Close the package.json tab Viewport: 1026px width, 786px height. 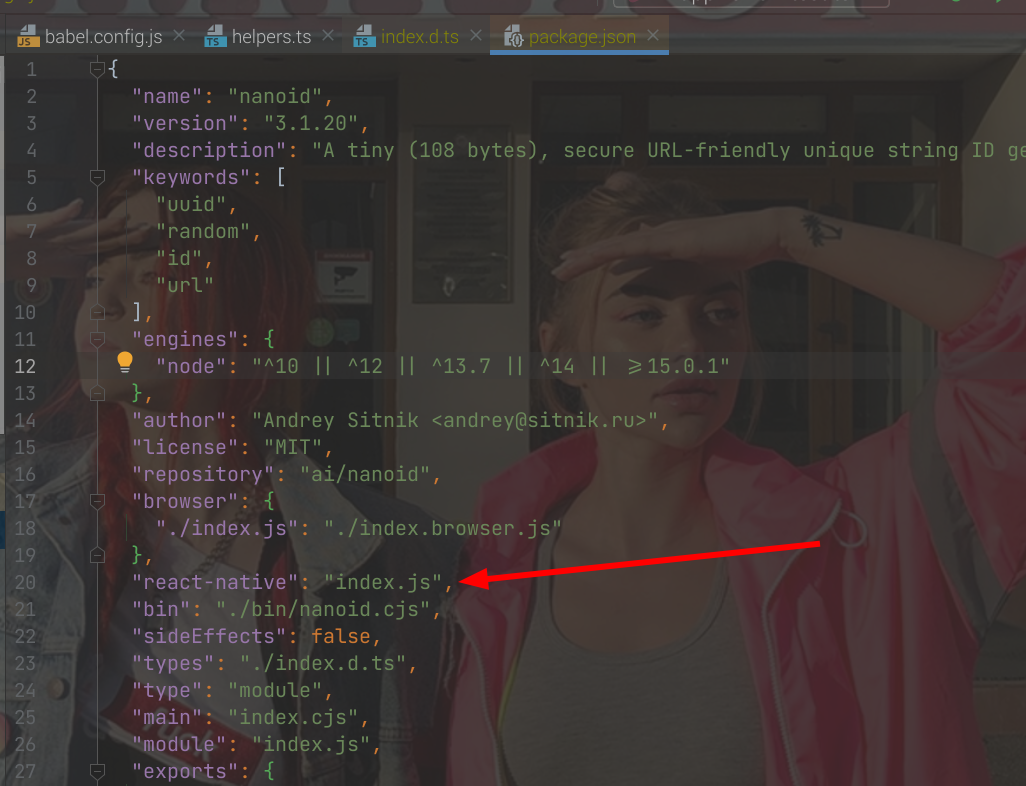(652, 36)
